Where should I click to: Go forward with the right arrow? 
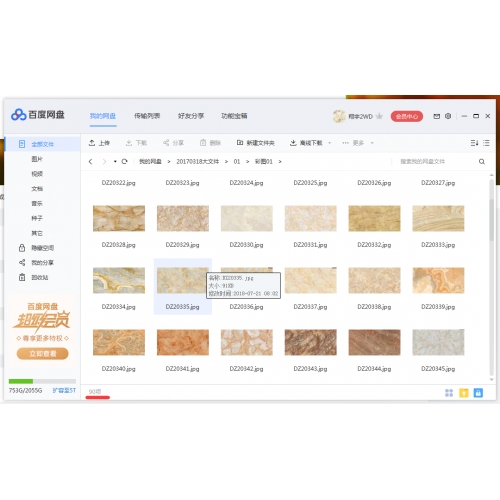(x=104, y=162)
